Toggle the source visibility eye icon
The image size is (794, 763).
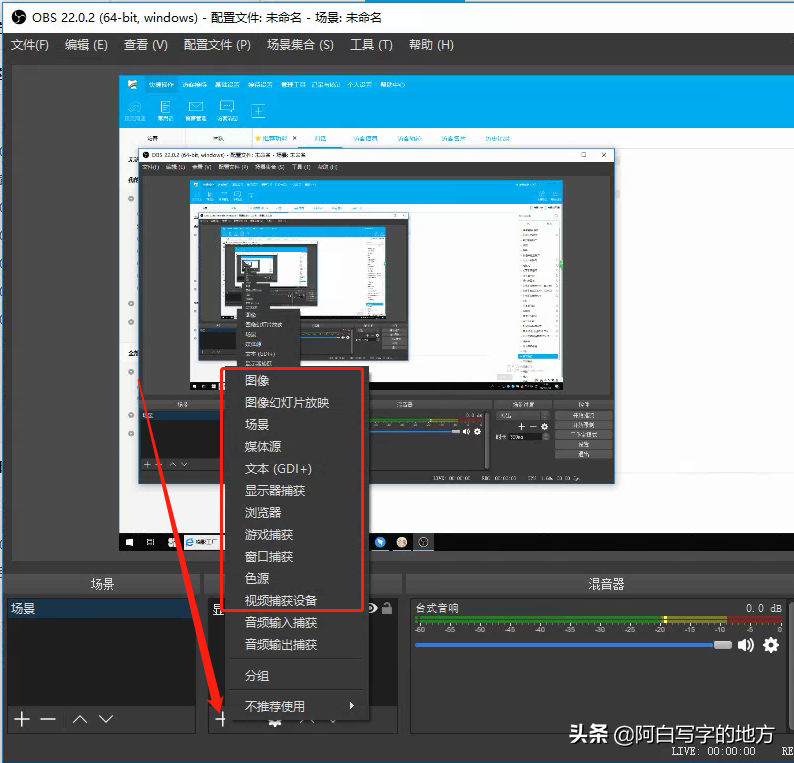coord(373,607)
